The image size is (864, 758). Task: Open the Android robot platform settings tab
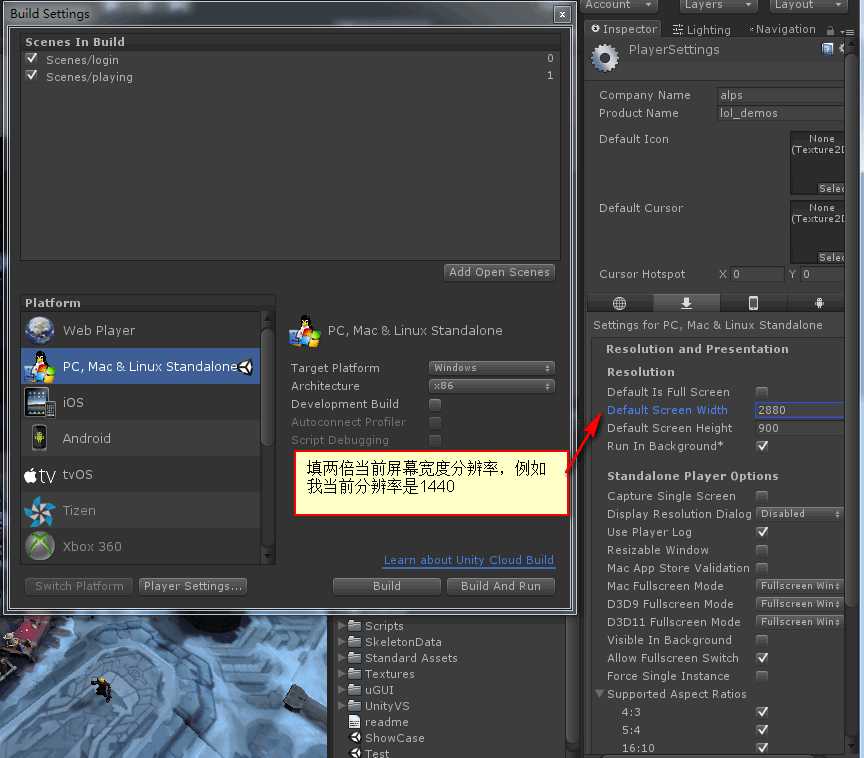click(819, 303)
